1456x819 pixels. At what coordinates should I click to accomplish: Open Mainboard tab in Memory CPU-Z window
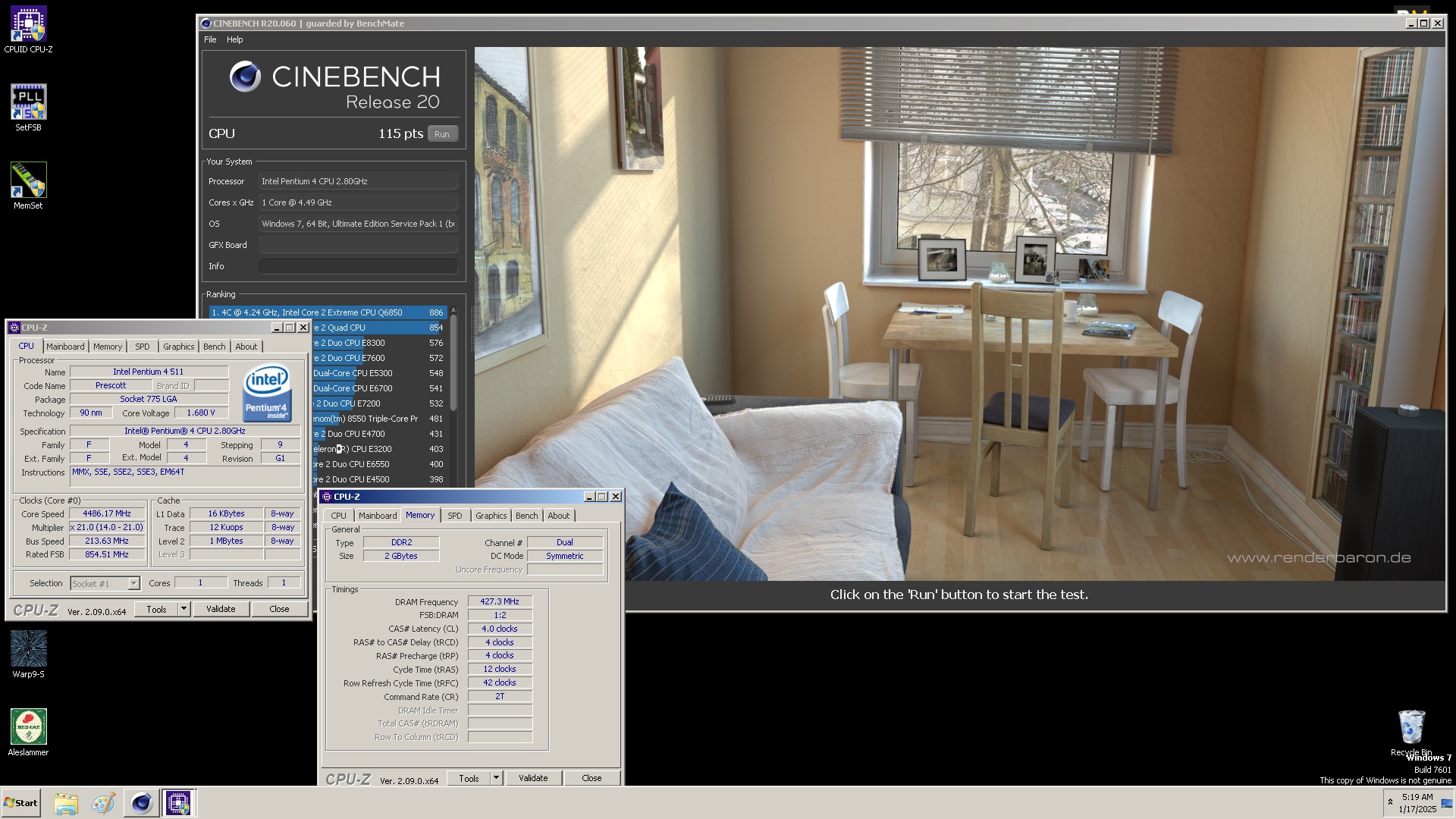378,516
